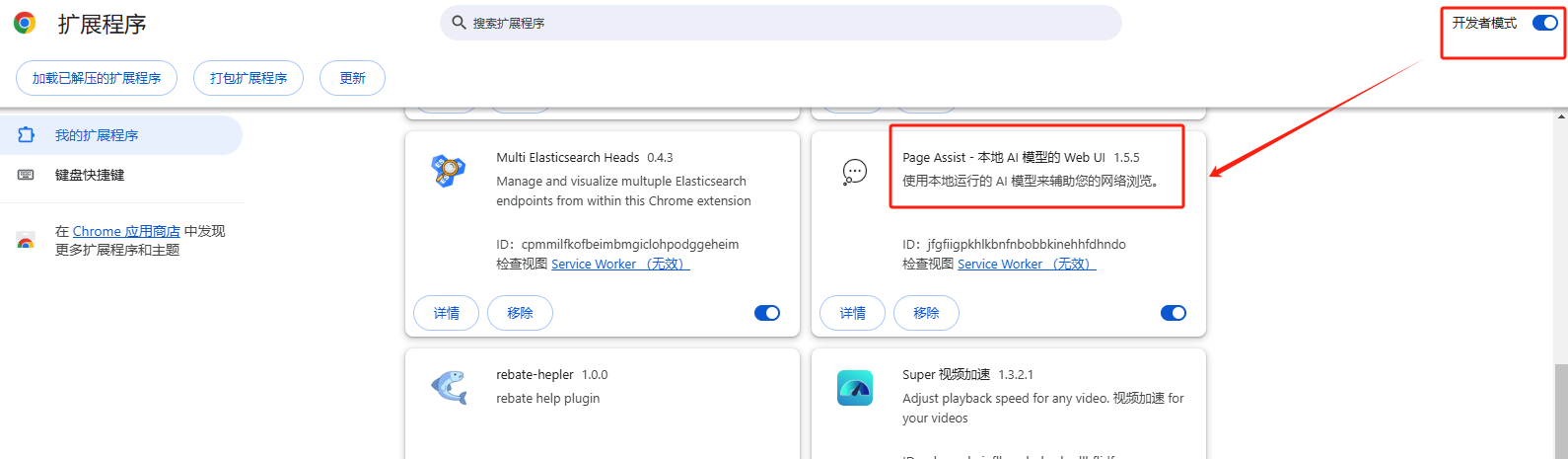
Task: Open 详情 for Page Assist
Action: pos(853,313)
